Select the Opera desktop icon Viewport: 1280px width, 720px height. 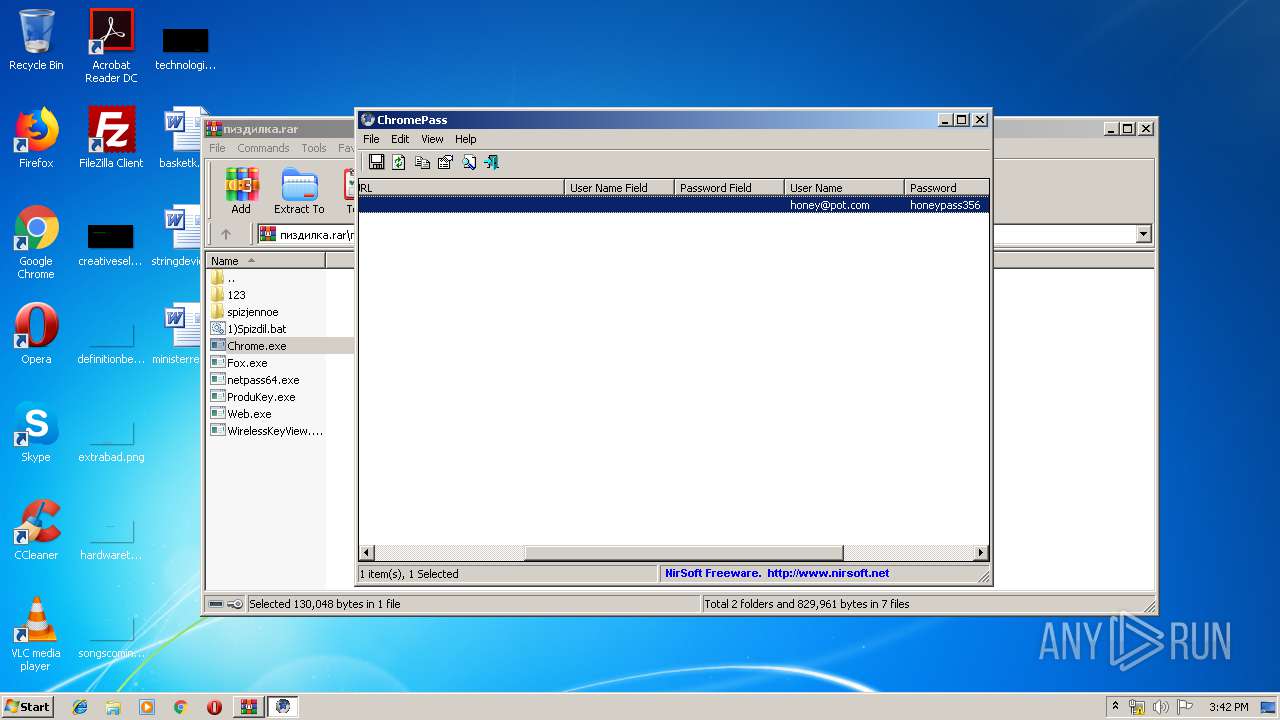coord(36,334)
